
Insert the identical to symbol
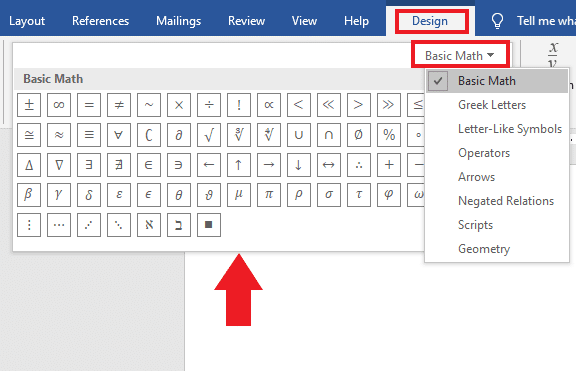click(89, 135)
